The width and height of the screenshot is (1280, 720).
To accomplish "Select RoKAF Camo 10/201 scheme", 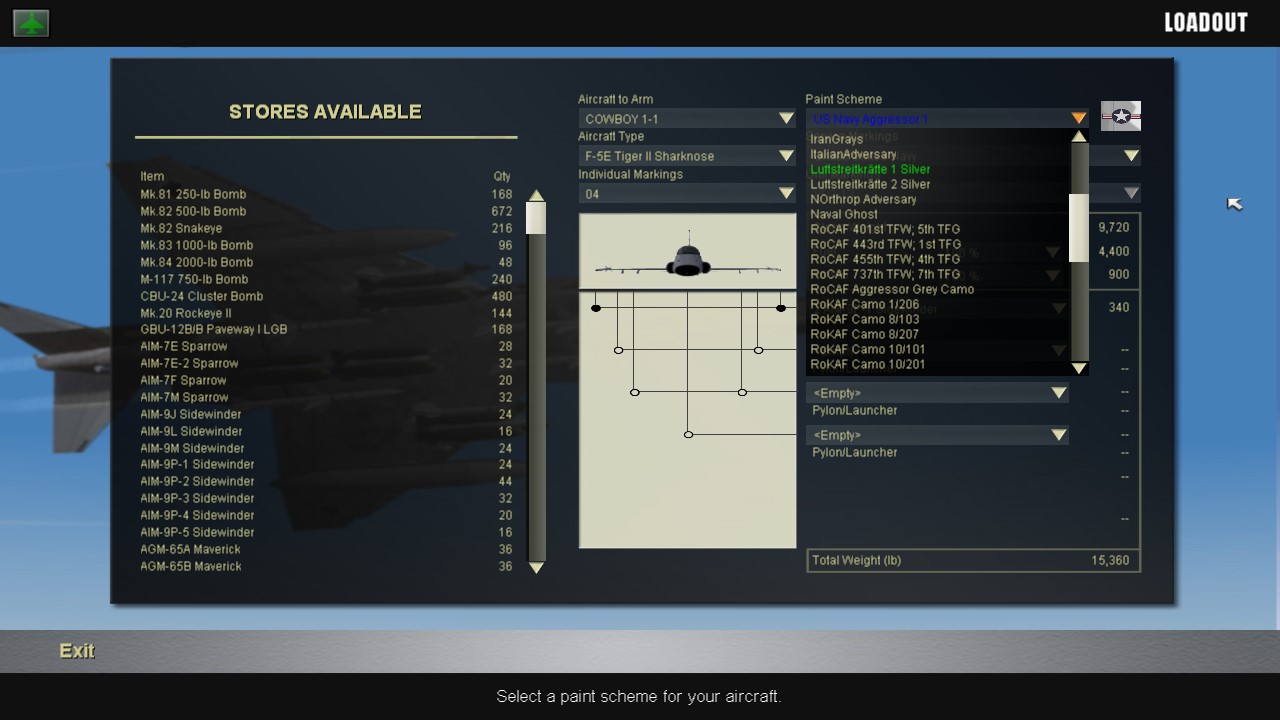I will [868, 364].
